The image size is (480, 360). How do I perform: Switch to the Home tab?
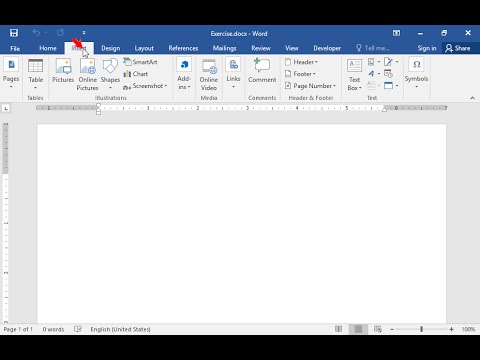[x=48, y=48]
